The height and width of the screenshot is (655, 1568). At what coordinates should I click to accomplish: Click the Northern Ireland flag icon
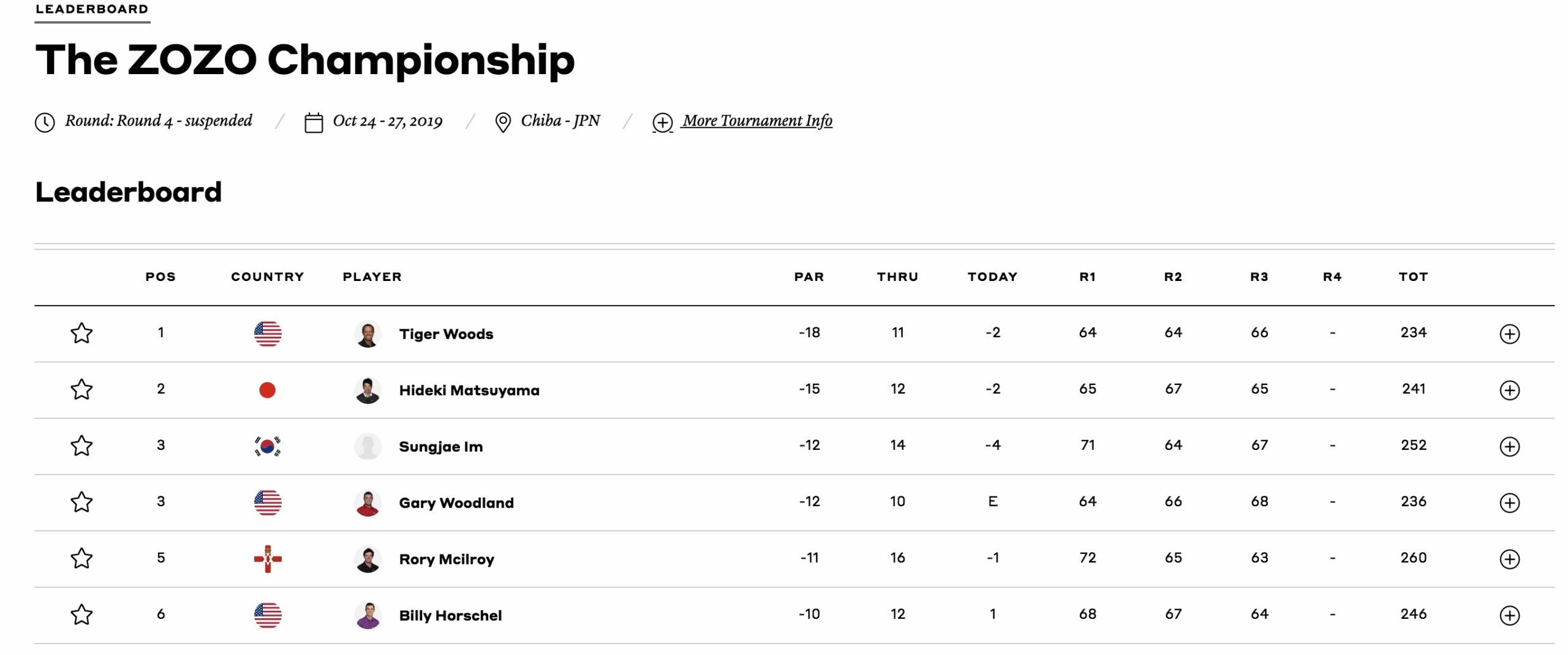(x=268, y=559)
